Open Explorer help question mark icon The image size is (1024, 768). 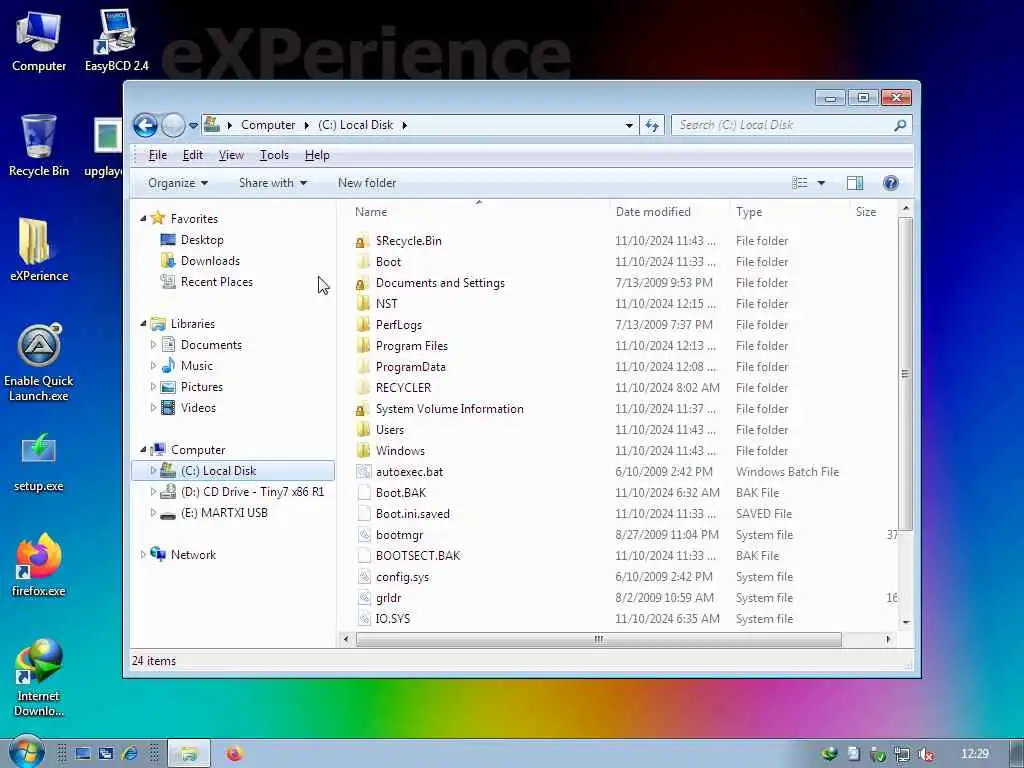890,183
